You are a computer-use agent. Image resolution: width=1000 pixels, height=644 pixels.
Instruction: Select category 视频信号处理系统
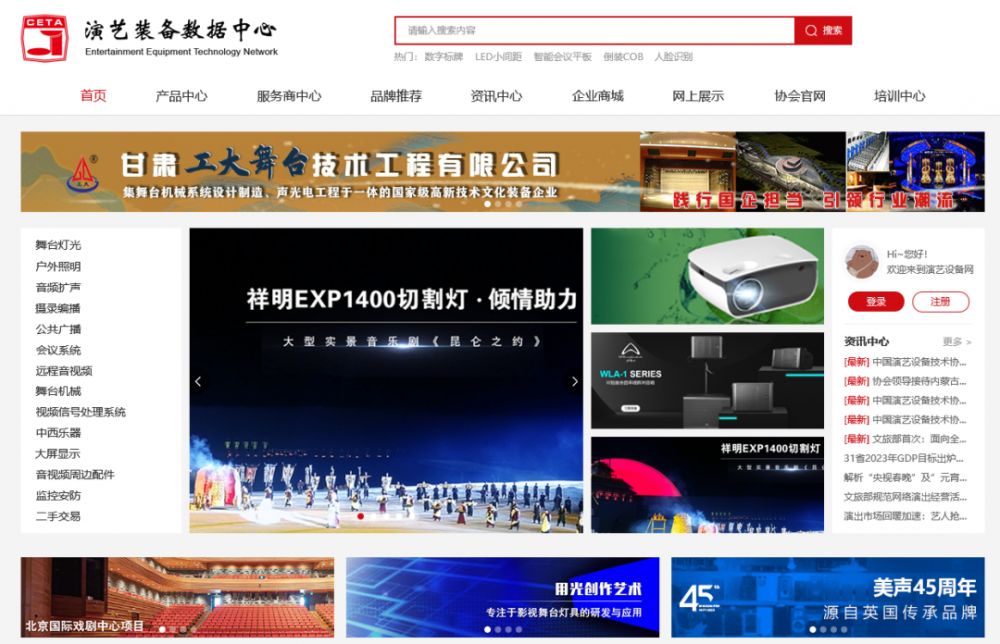[80, 412]
